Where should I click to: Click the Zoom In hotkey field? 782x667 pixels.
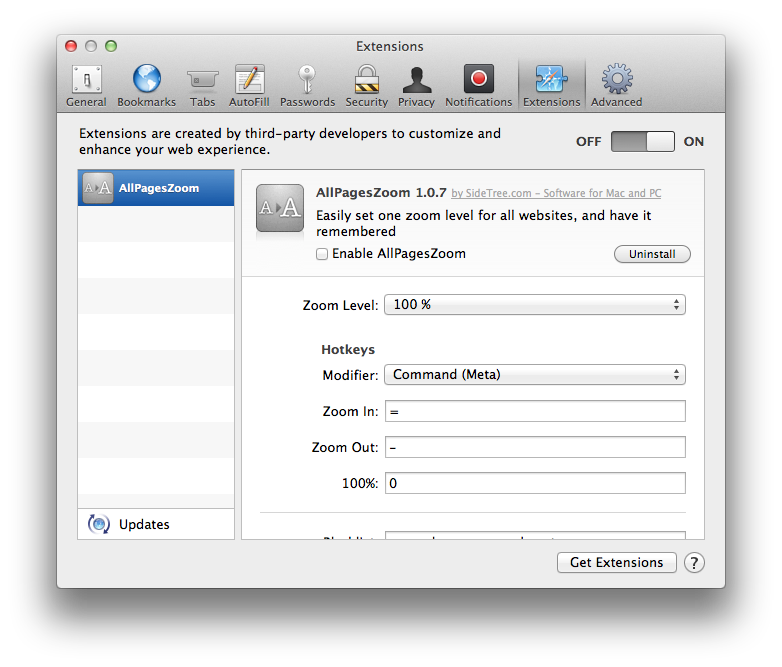[x=535, y=411]
